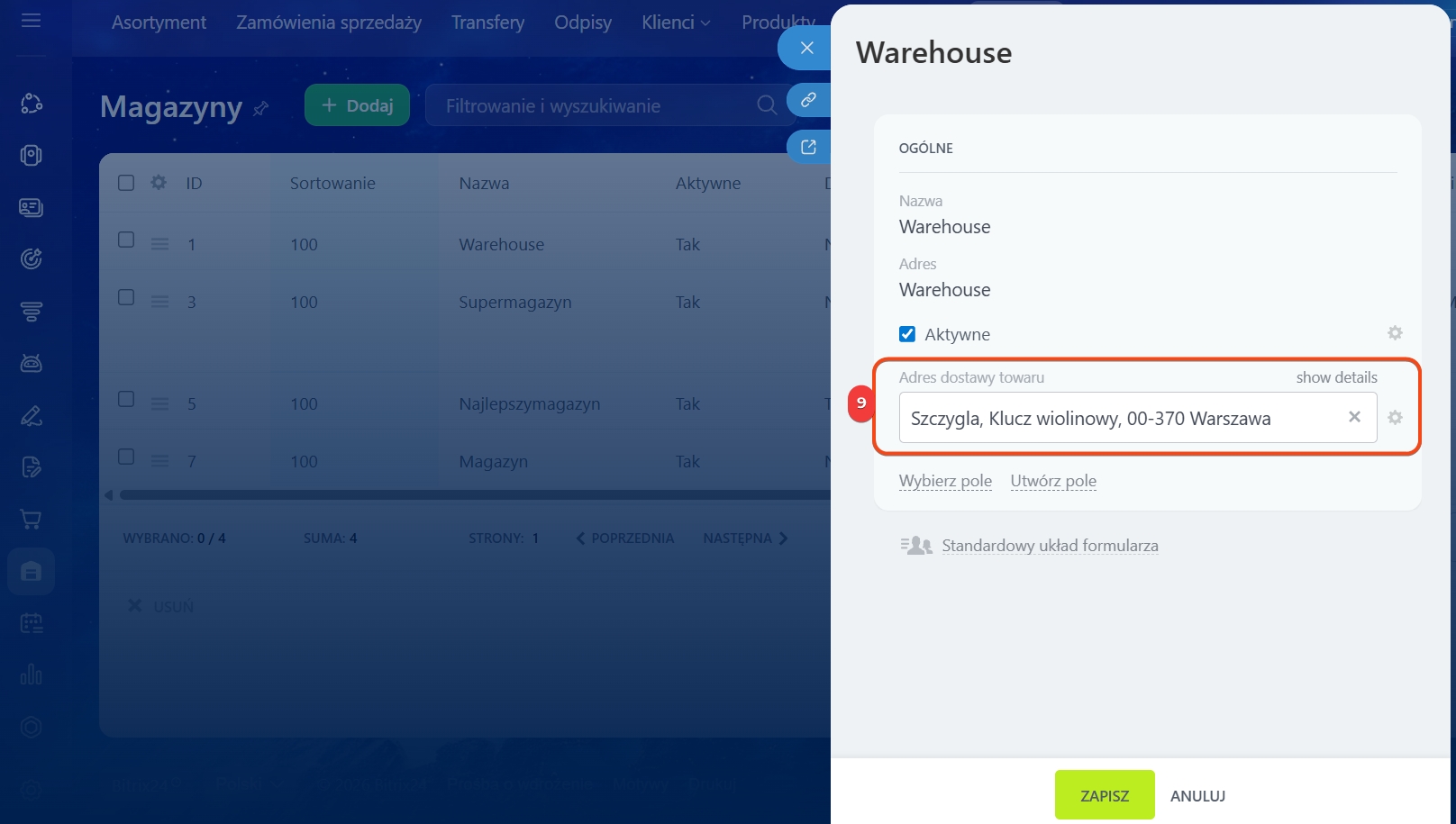Clear the delivery address field with X
This screenshot has height=824, width=1456.
[1353, 417]
